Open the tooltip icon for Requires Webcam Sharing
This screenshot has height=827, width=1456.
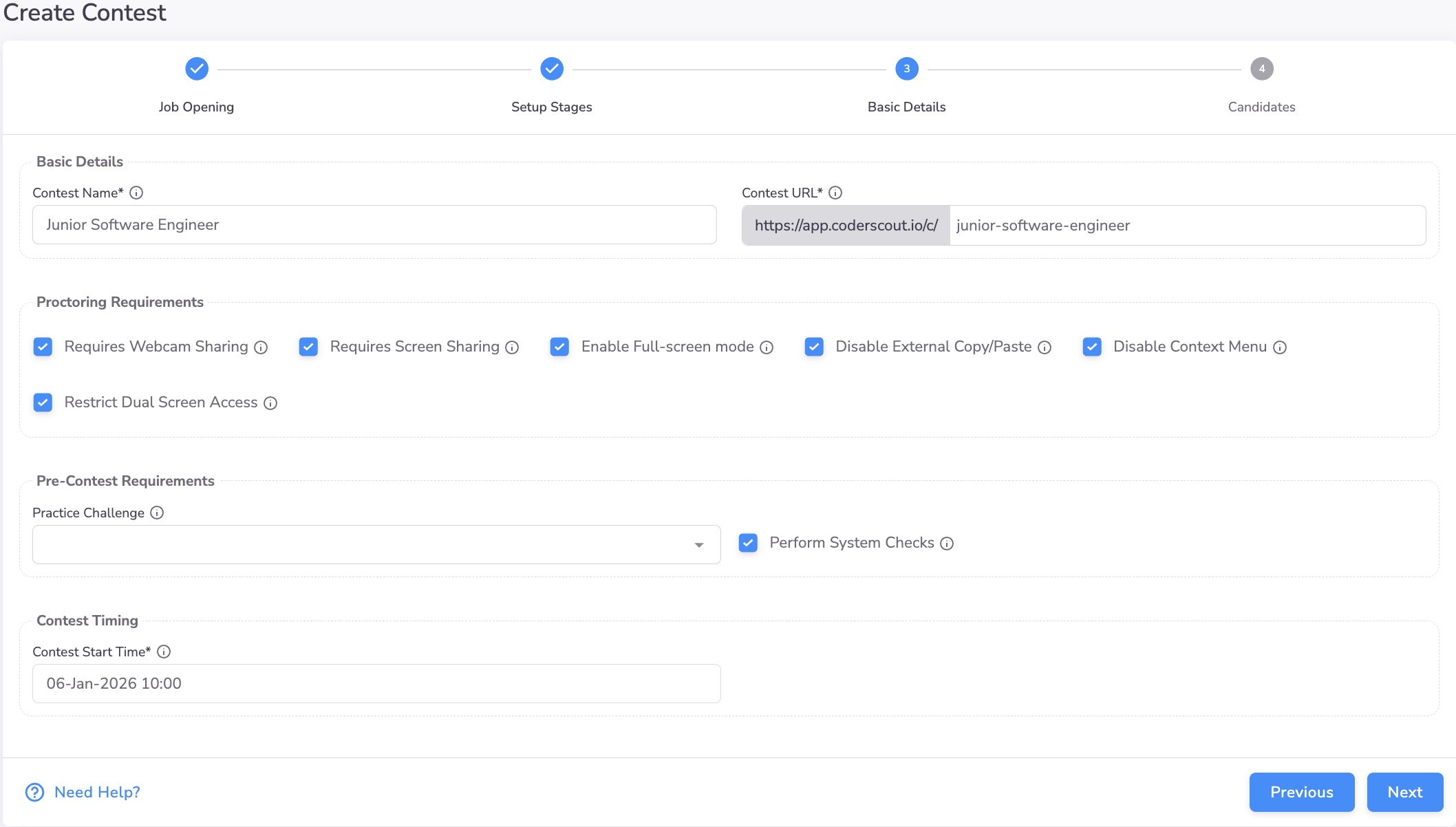tap(260, 347)
